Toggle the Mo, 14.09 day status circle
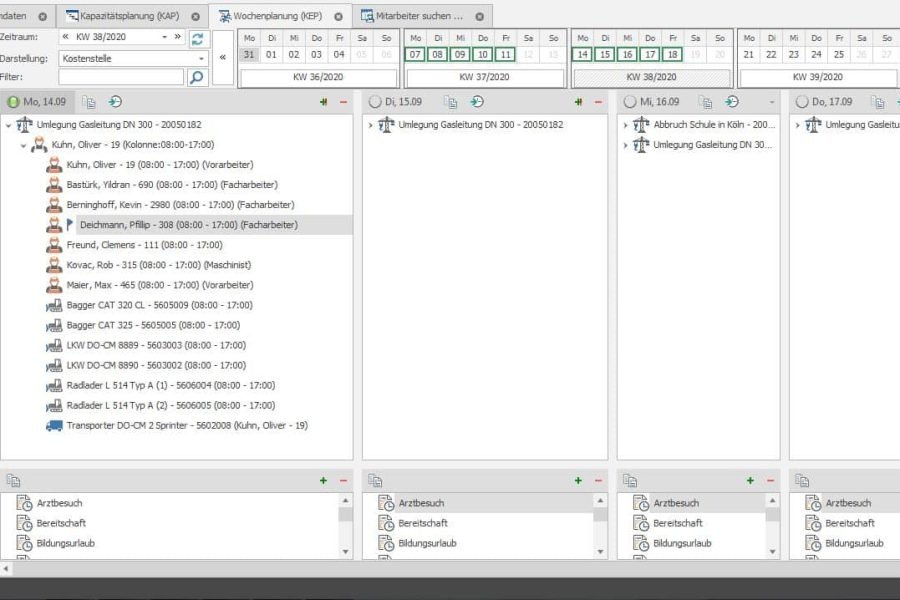The width and height of the screenshot is (900, 600). (x=13, y=102)
